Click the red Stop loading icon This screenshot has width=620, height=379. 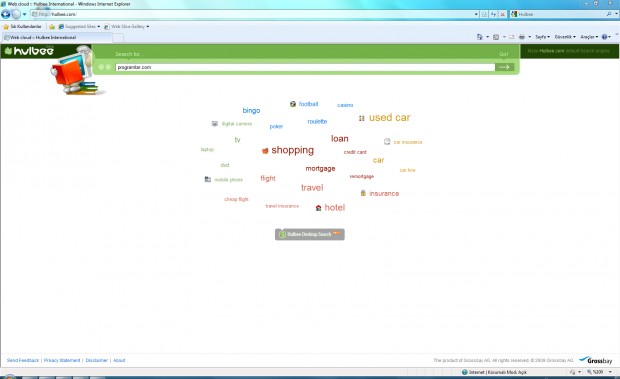click(503, 14)
